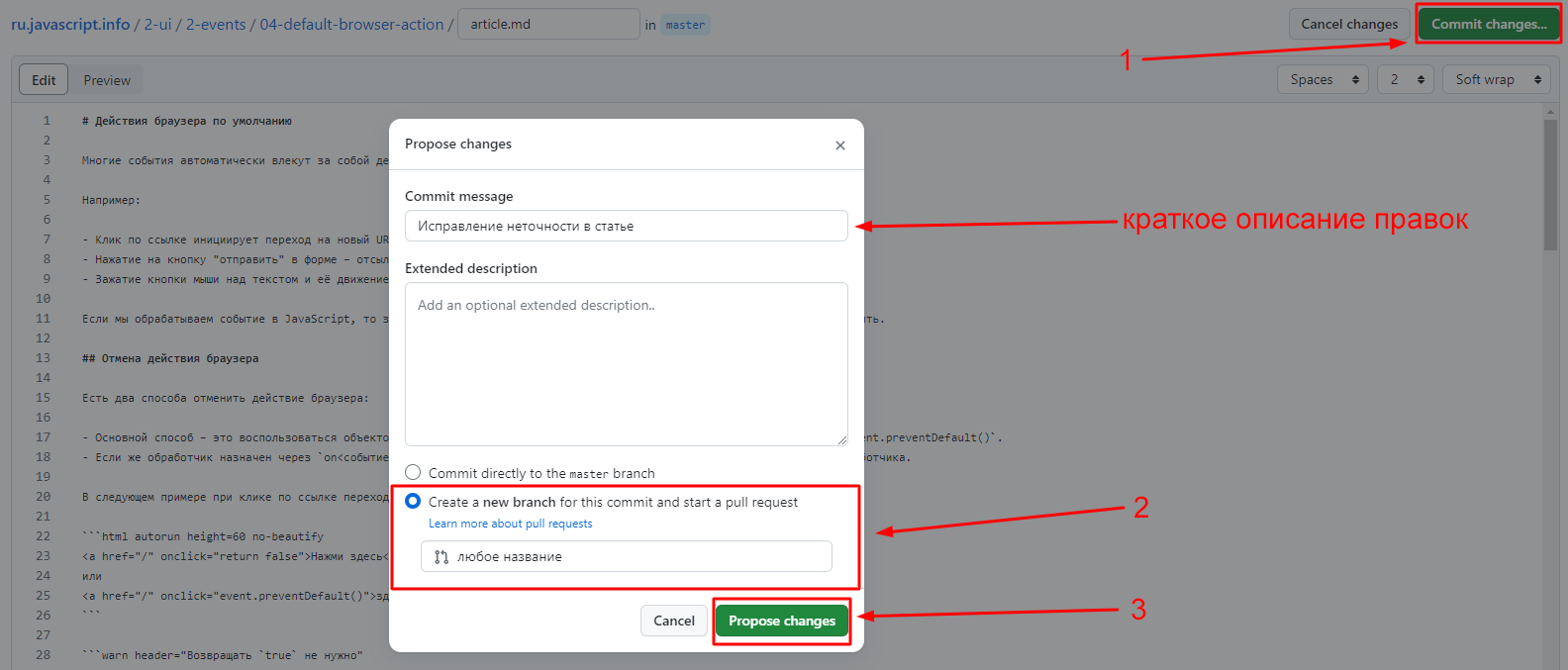Open the indent size 2 dropdown
The image size is (1568, 670).
[x=1406, y=79]
